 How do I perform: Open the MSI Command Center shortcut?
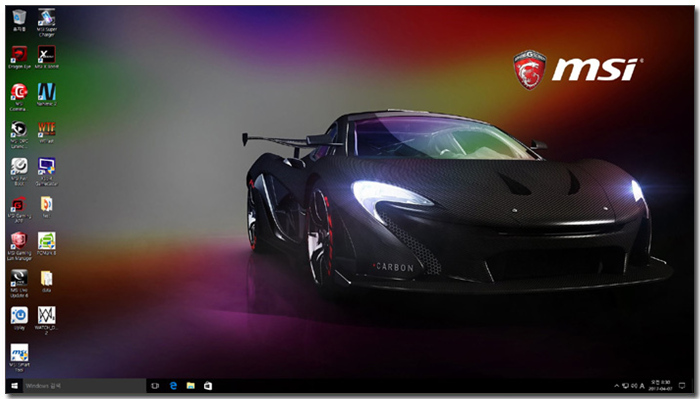pyautogui.click(x=19, y=96)
